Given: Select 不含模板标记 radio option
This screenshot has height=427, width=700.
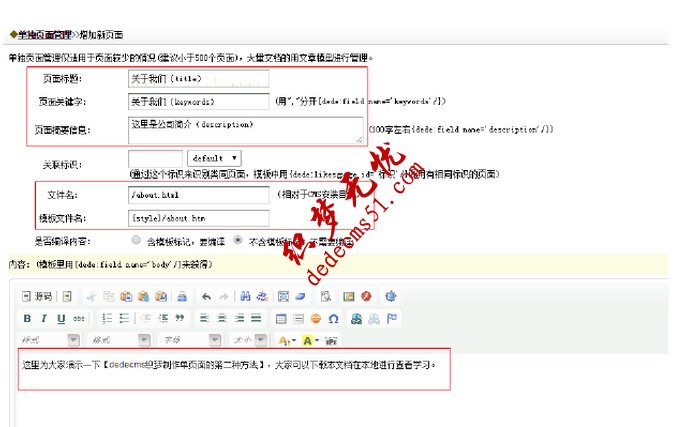Looking at the screenshot, I should click(x=238, y=240).
